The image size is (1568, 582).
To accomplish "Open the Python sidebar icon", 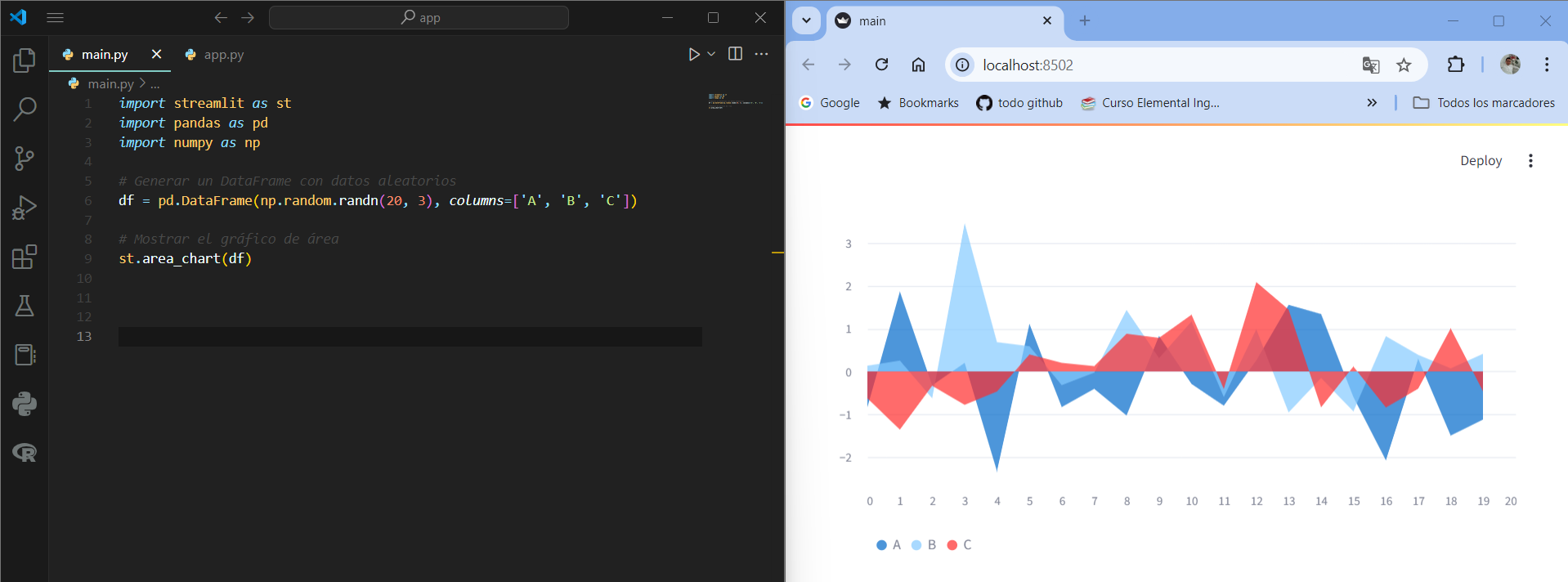I will (25, 404).
